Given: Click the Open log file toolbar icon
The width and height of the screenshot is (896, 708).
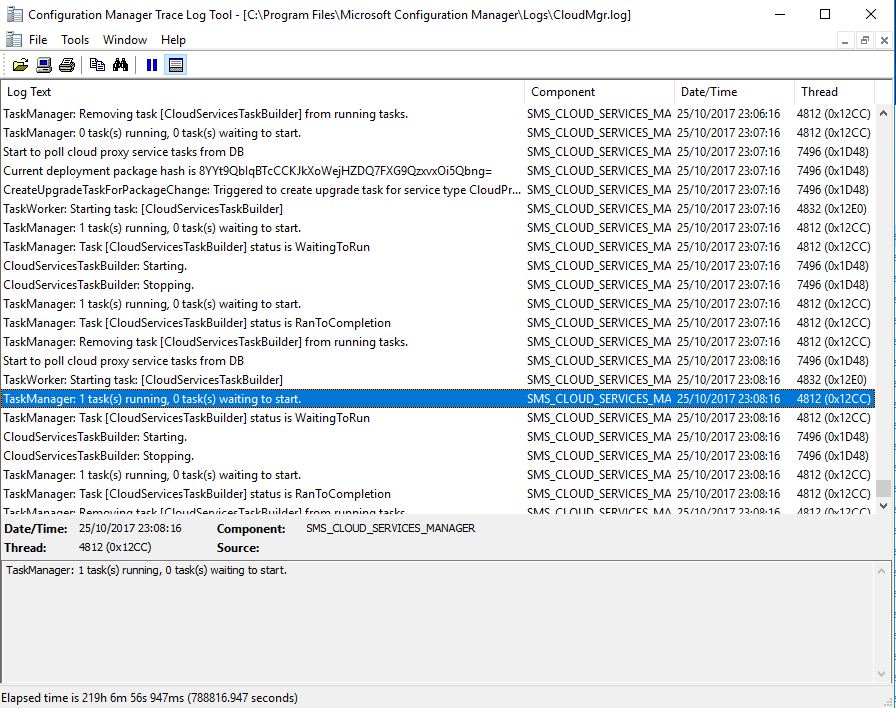Looking at the screenshot, I should pyautogui.click(x=21, y=65).
